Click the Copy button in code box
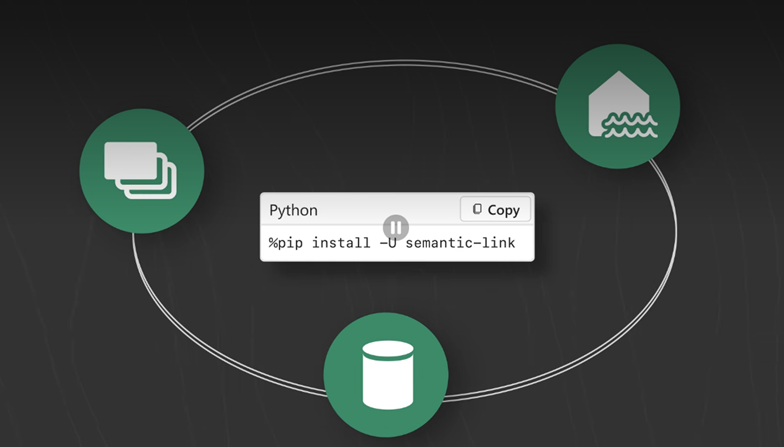This screenshot has width=784, height=447. 495,210
